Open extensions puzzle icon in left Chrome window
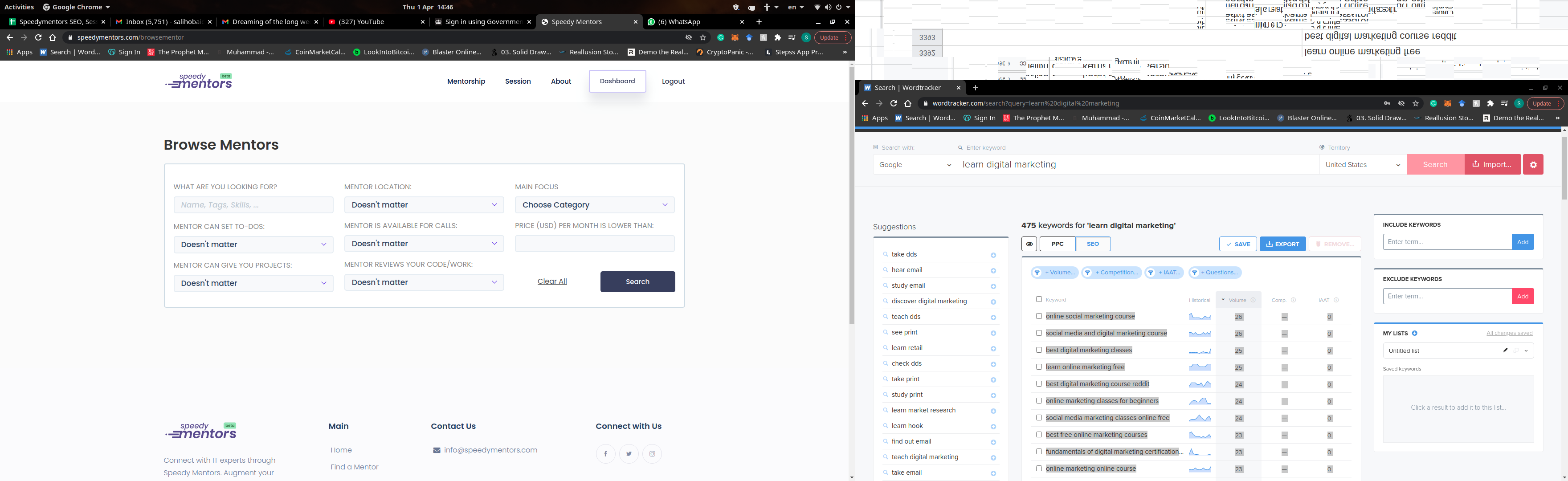 coord(777,37)
